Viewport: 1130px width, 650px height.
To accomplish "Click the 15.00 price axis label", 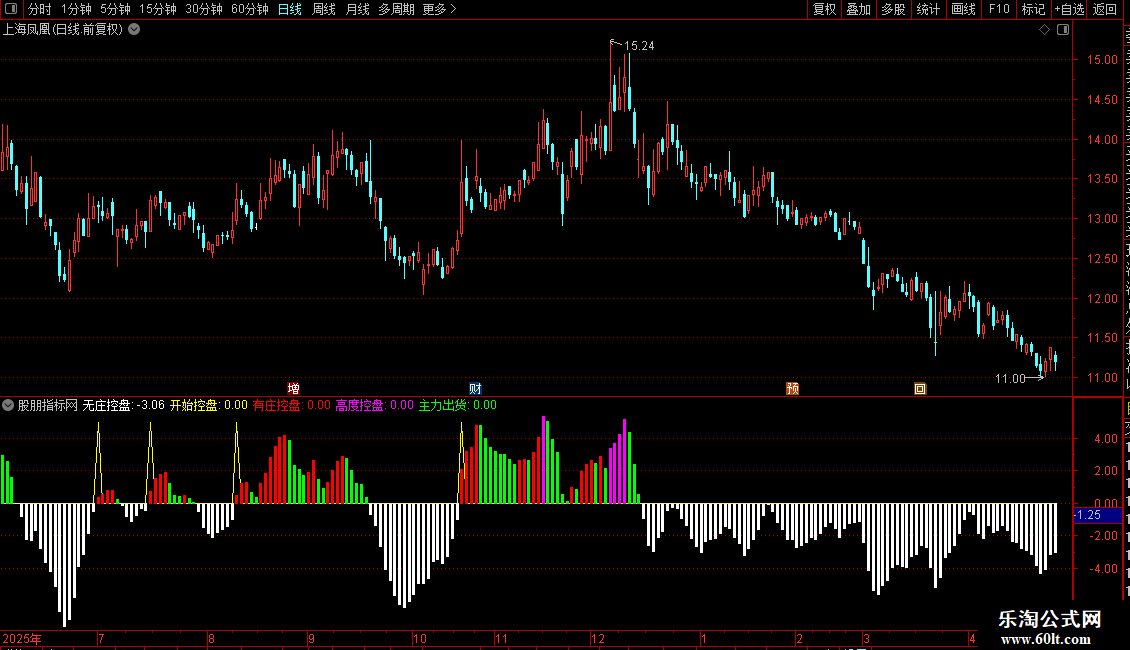I will click(x=1102, y=60).
